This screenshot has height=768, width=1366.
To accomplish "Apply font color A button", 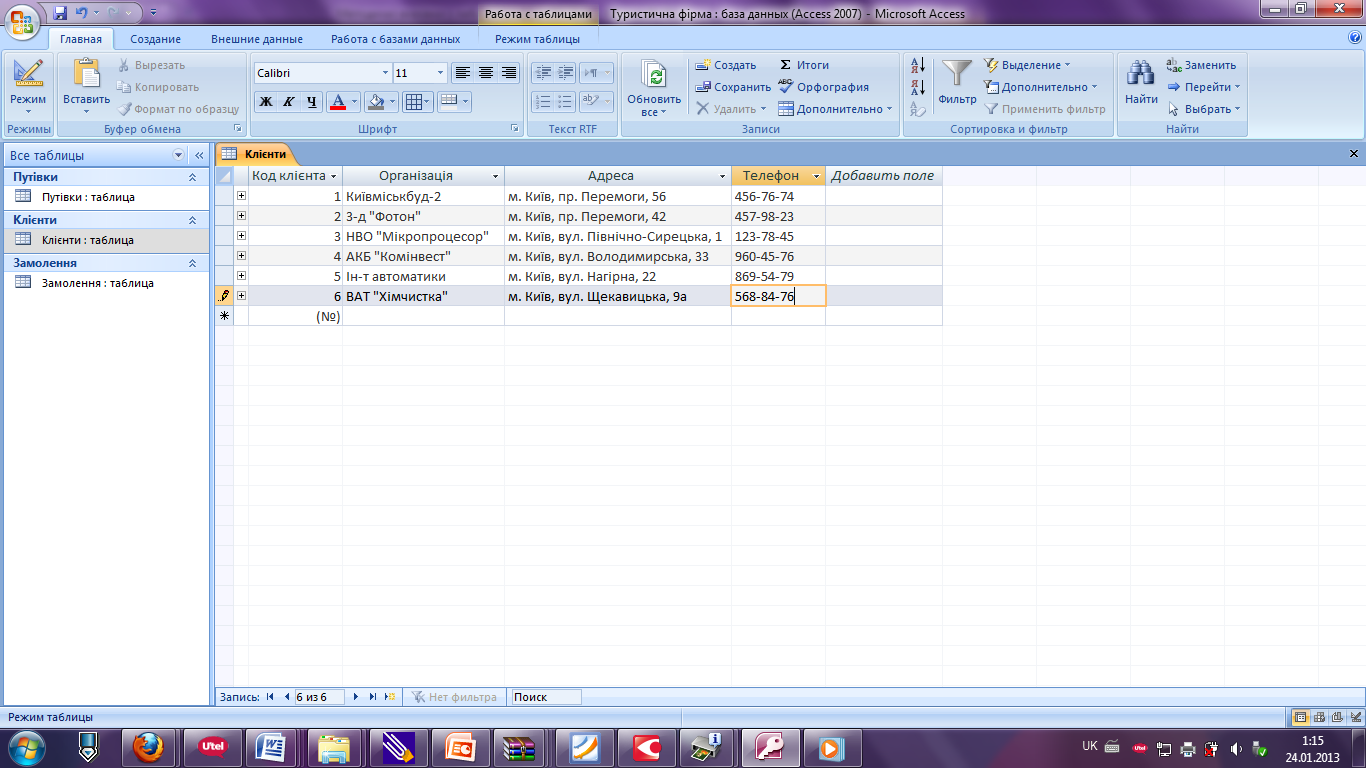I will click(338, 101).
